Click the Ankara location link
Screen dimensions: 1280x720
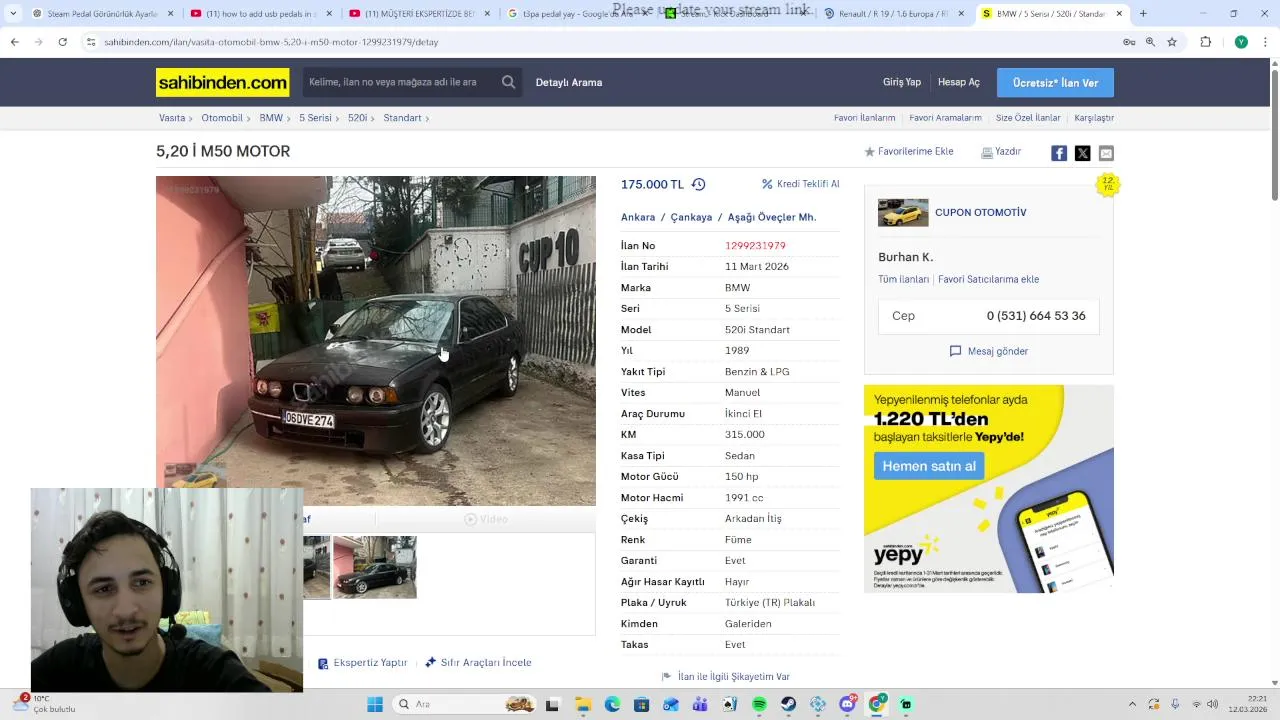point(638,217)
